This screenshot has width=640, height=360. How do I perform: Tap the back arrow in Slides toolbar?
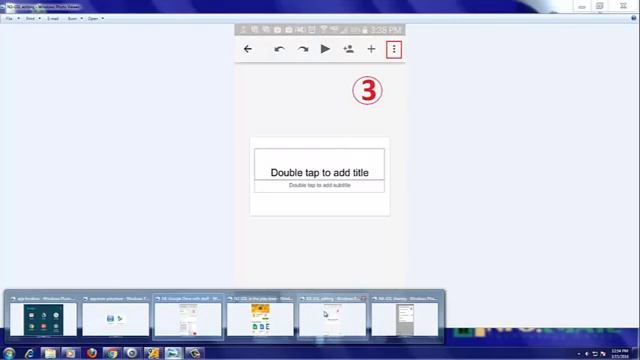coord(248,49)
